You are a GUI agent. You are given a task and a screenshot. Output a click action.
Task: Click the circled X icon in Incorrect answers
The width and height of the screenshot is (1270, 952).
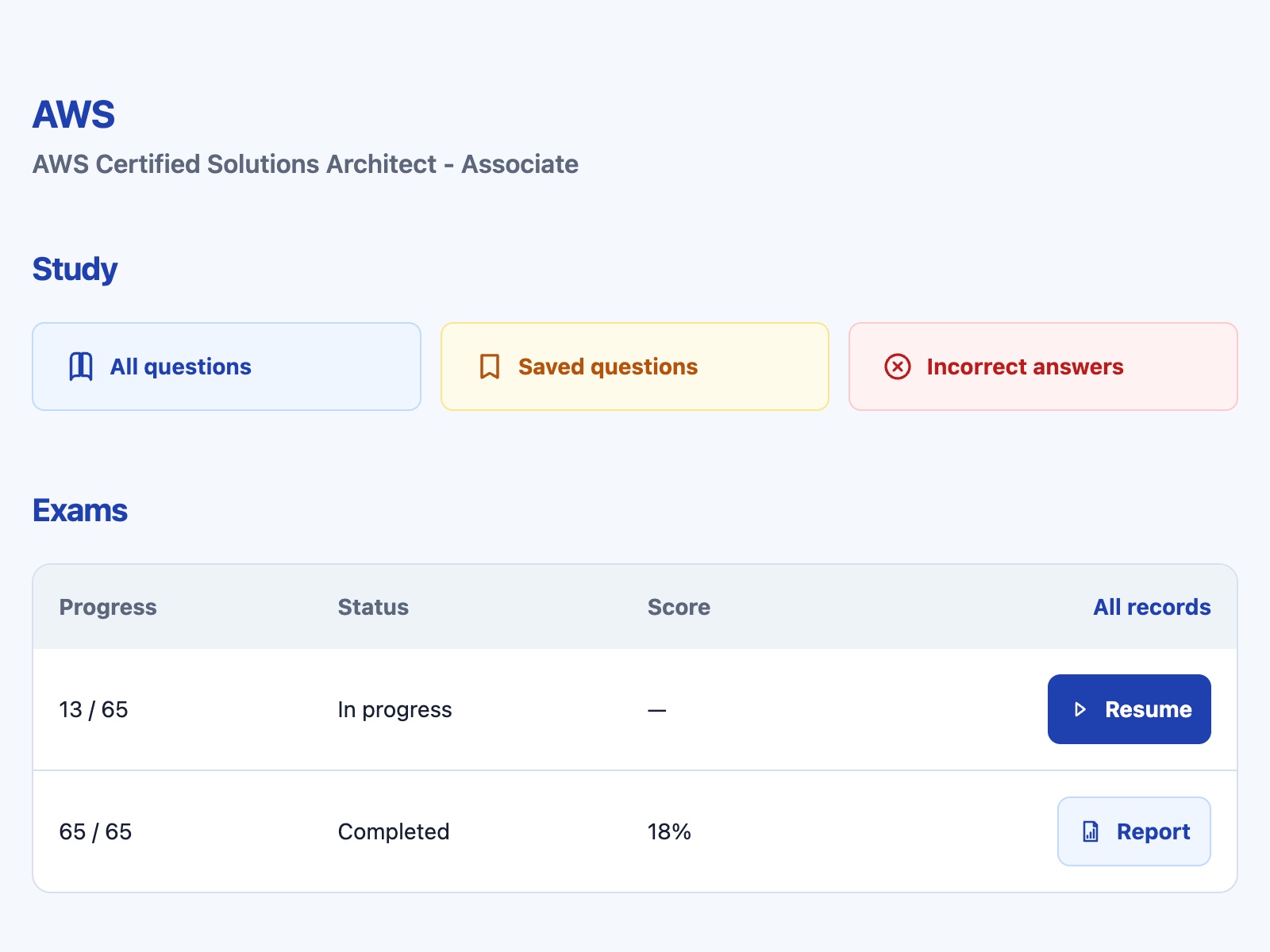(x=898, y=367)
